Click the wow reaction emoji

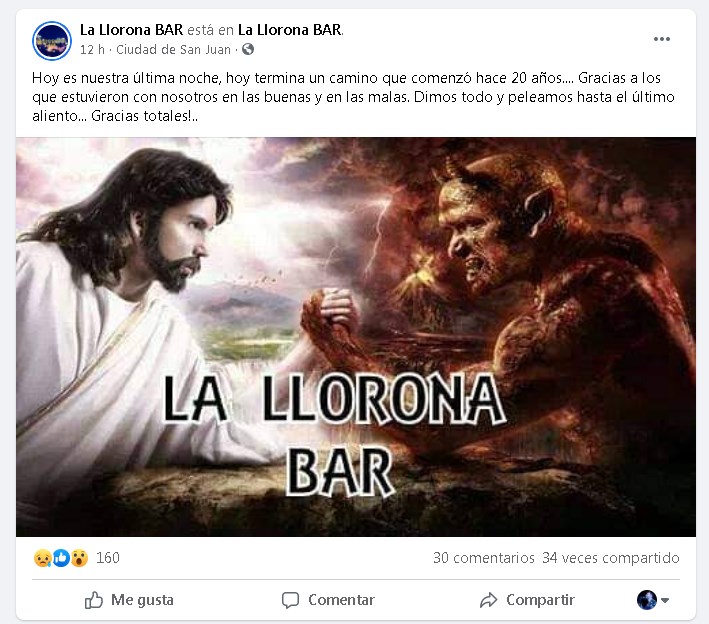pyautogui.click(x=79, y=558)
